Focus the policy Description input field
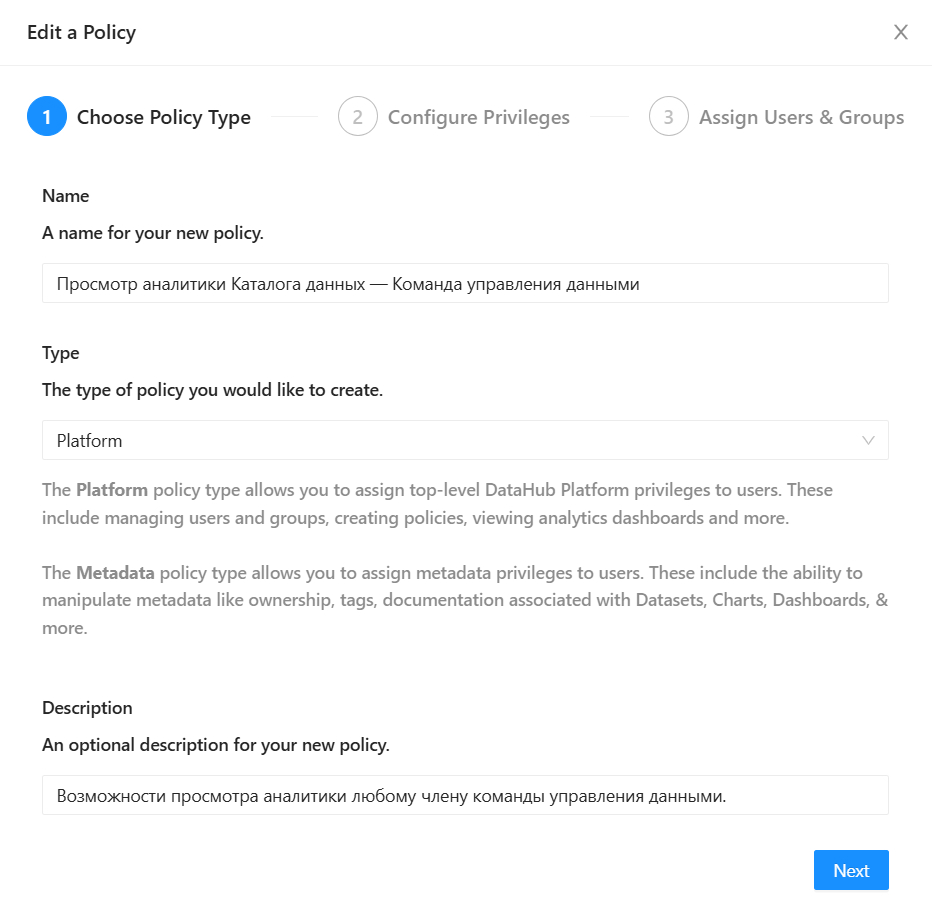 pyautogui.click(x=465, y=795)
